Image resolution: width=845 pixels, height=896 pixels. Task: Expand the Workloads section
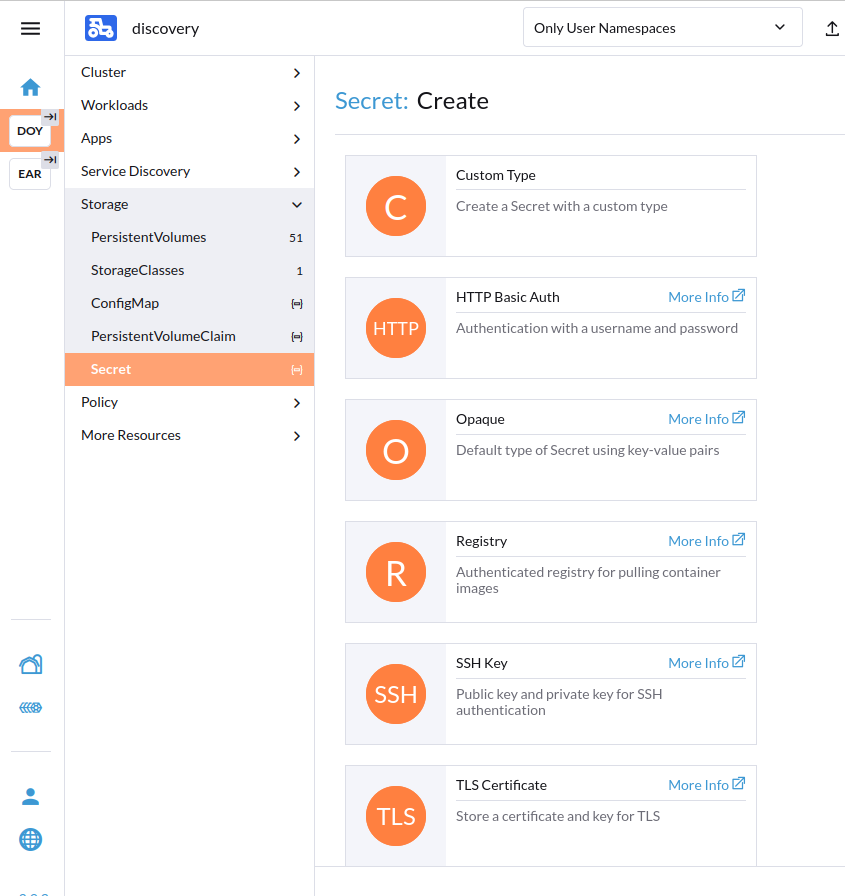pyautogui.click(x=189, y=106)
